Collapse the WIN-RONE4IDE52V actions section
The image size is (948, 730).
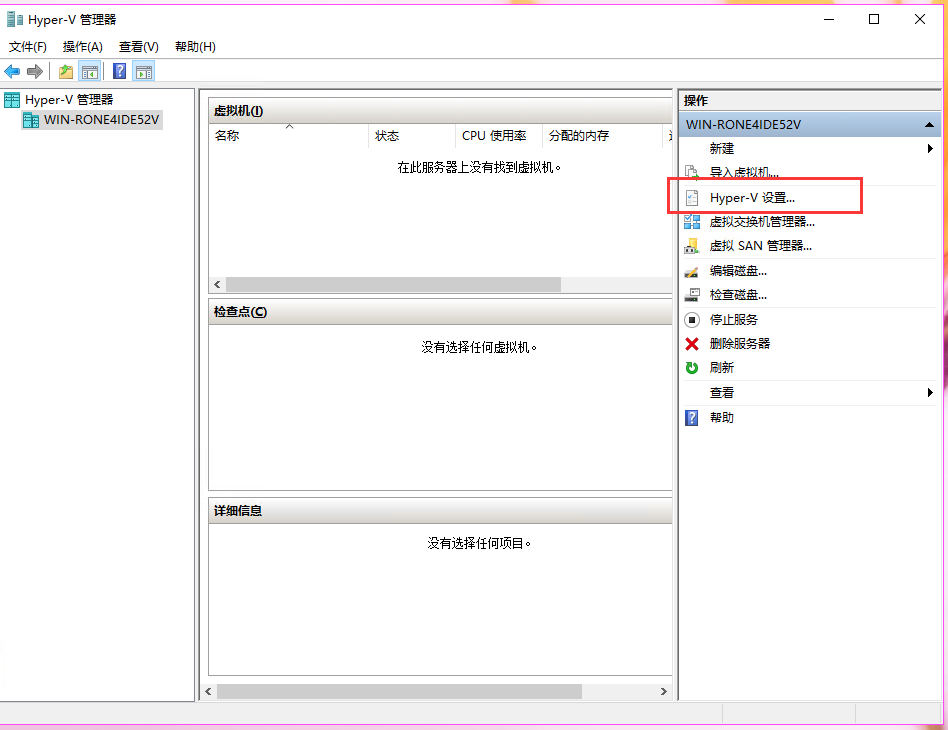929,125
